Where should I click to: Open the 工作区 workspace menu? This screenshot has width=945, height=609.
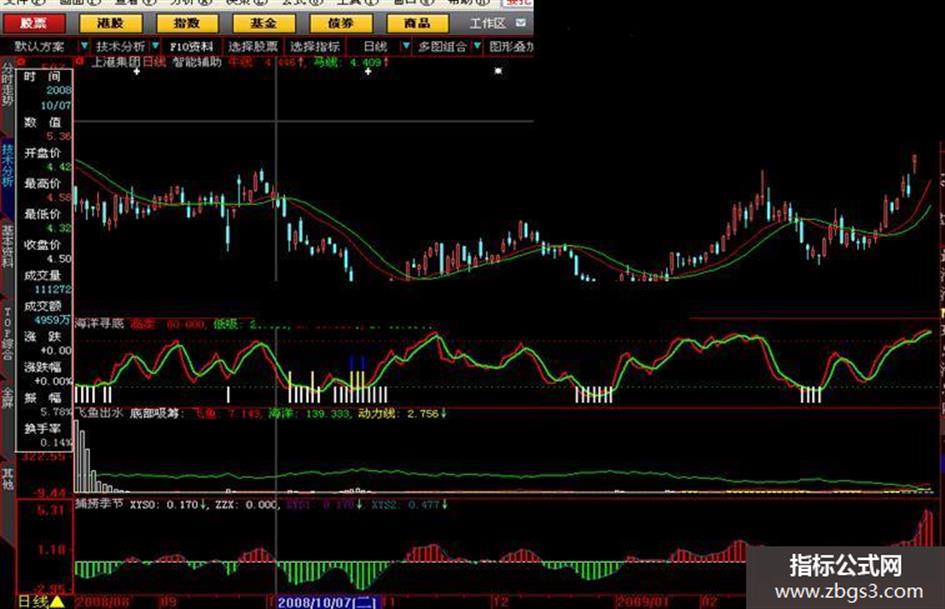click(x=488, y=24)
